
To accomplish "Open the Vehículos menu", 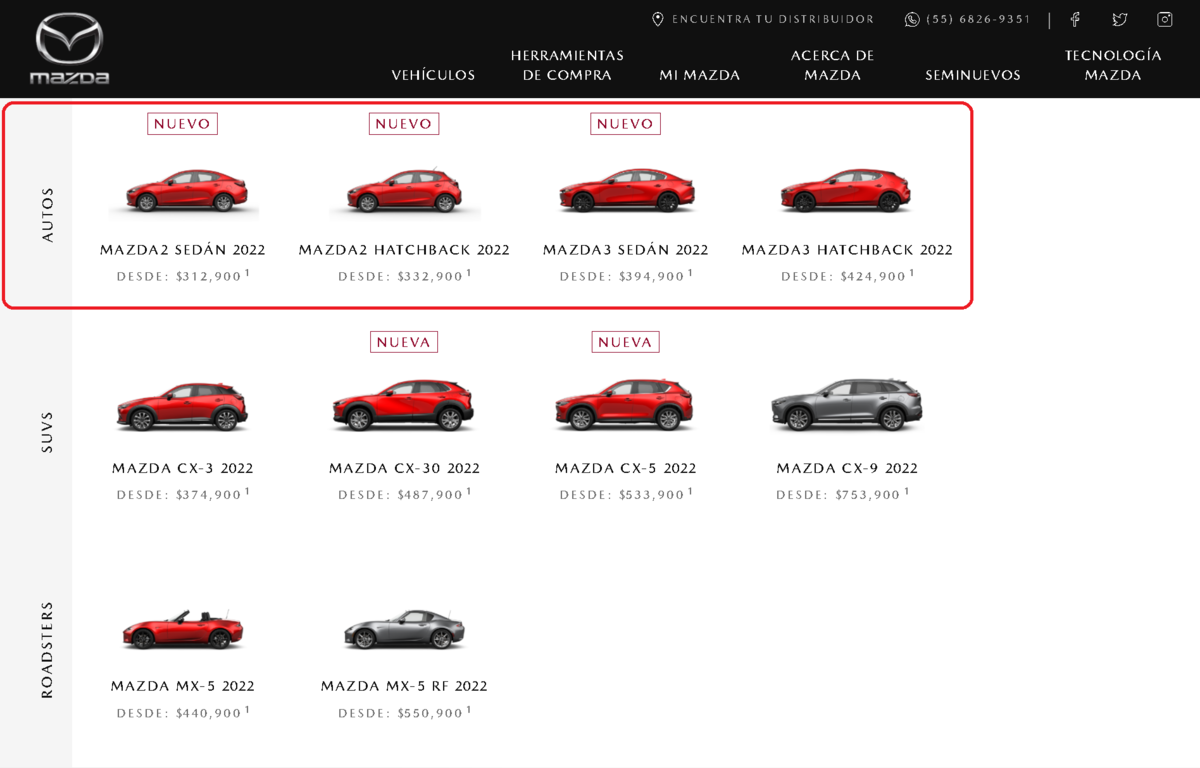I will (x=433, y=75).
